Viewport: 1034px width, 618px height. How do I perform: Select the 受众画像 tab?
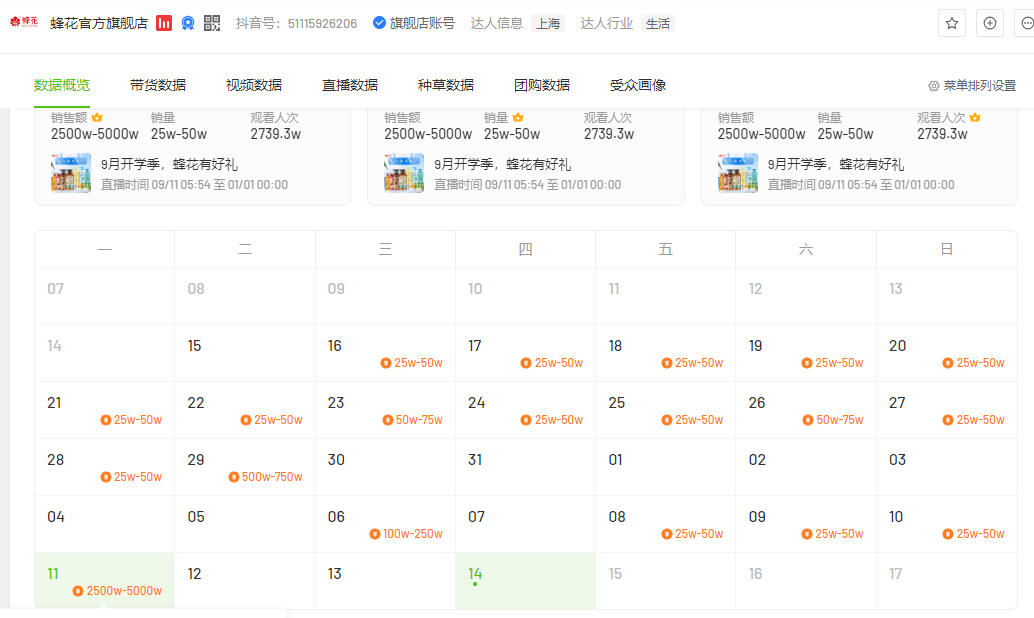pos(638,85)
